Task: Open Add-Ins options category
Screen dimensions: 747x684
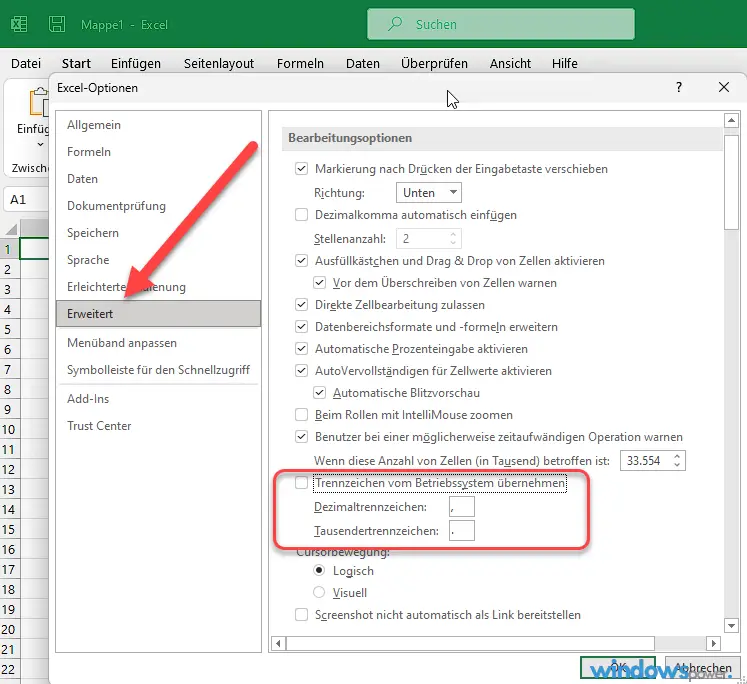Action: 159,399
